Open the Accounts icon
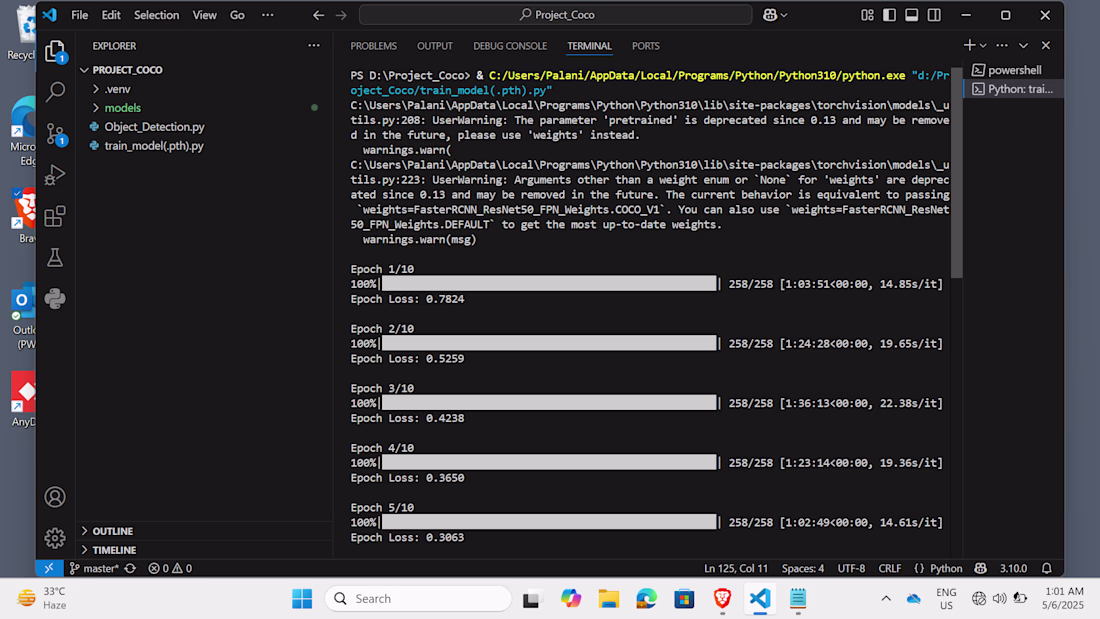 pyautogui.click(x=55, y=497)
